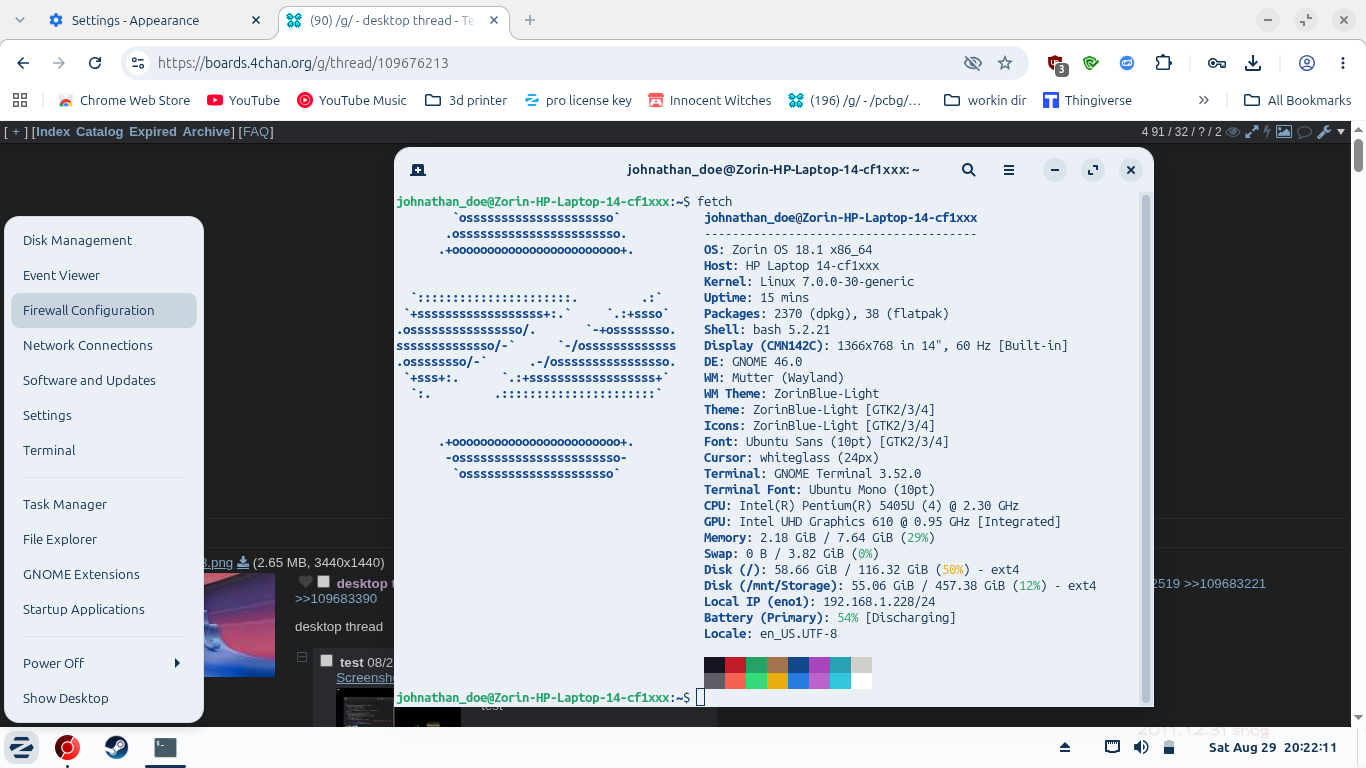Open the new tab button in terminal header
Screen dimensions: 1366x768
click(x=418, y=170)
